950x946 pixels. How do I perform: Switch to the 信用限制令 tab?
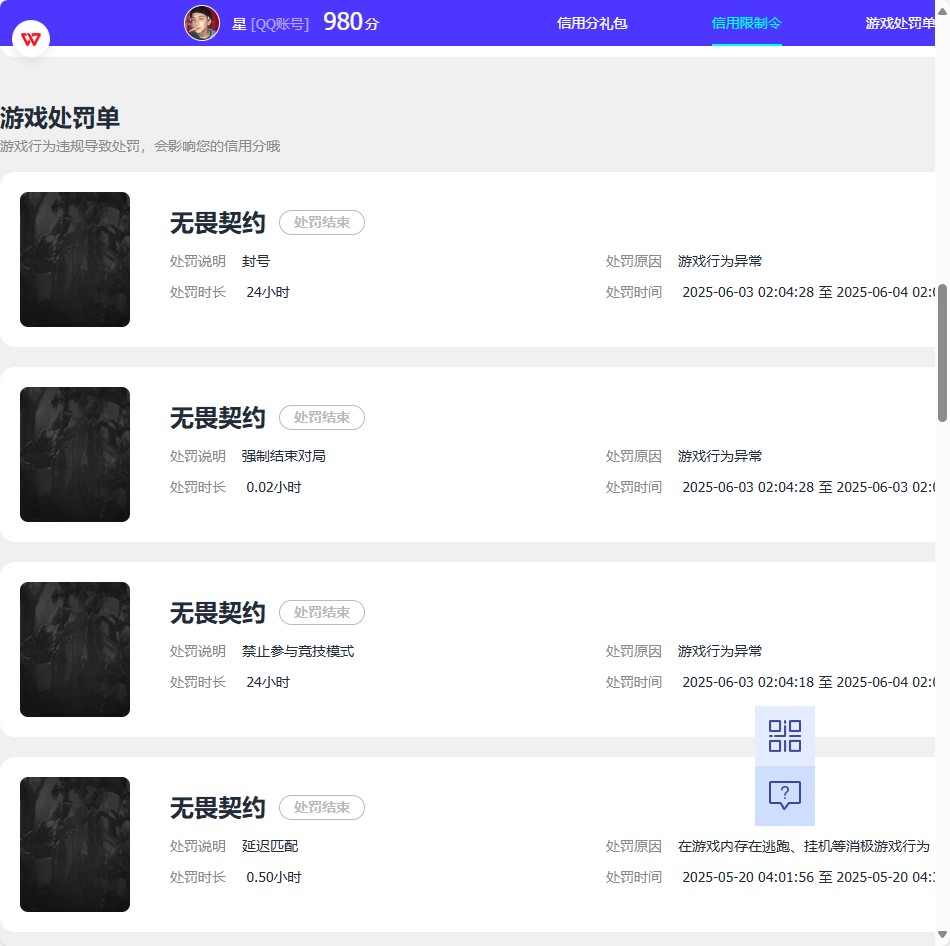[x=746, y=23]
